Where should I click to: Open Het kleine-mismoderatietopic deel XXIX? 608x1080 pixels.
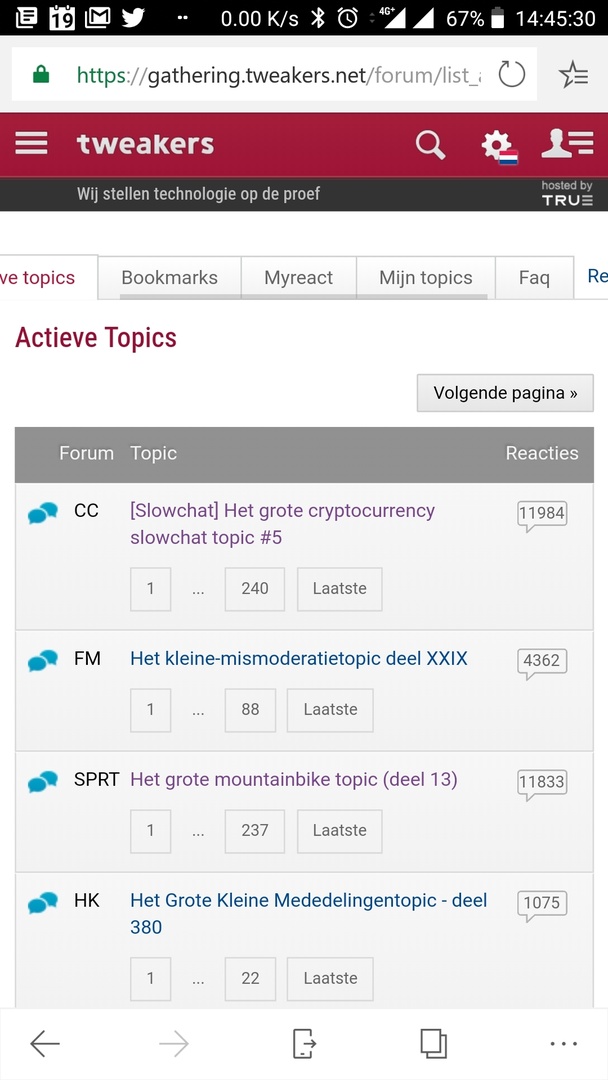click(x=299, y=659)
